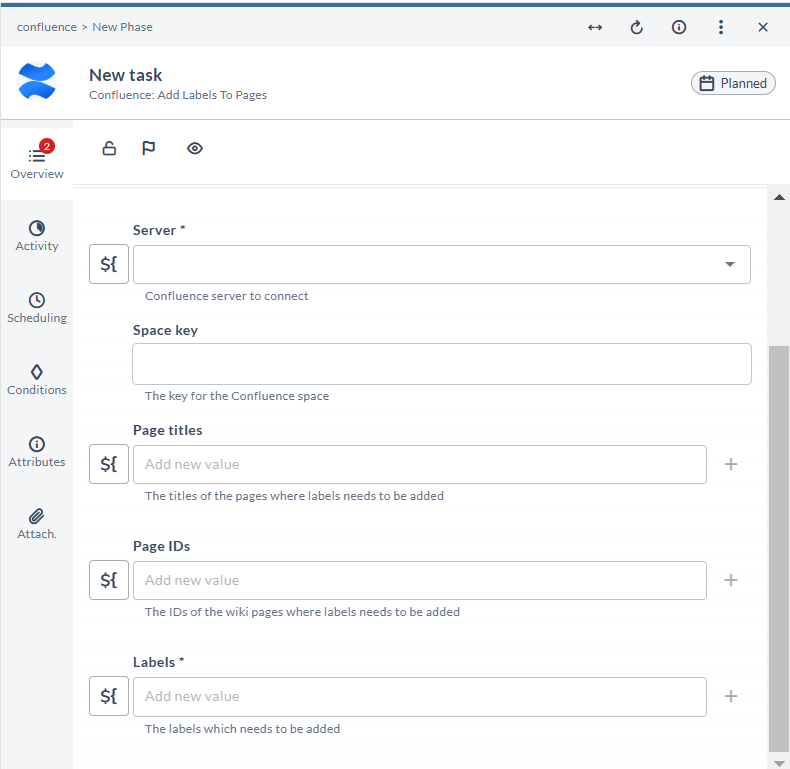Click the variable button beside Server field
Image resolution: width=790 pixels, height=769 pixels.
[x=109, y=265]
